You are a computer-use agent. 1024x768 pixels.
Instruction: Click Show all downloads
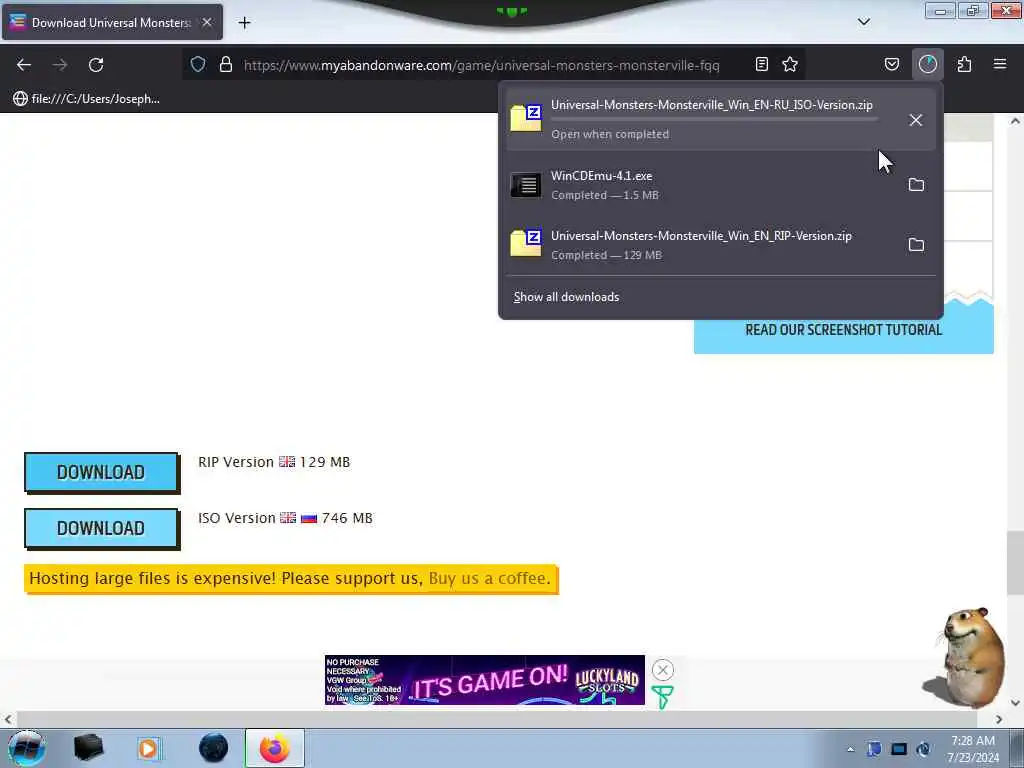566,297
